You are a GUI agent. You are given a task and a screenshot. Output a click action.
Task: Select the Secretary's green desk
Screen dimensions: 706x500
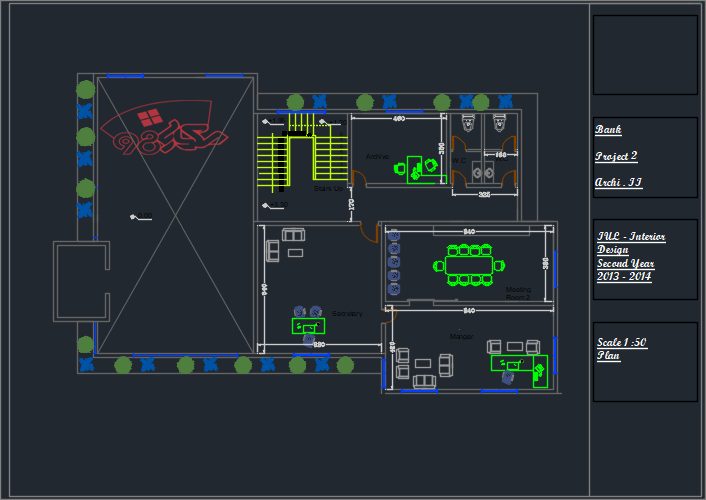tap(309, 325)
